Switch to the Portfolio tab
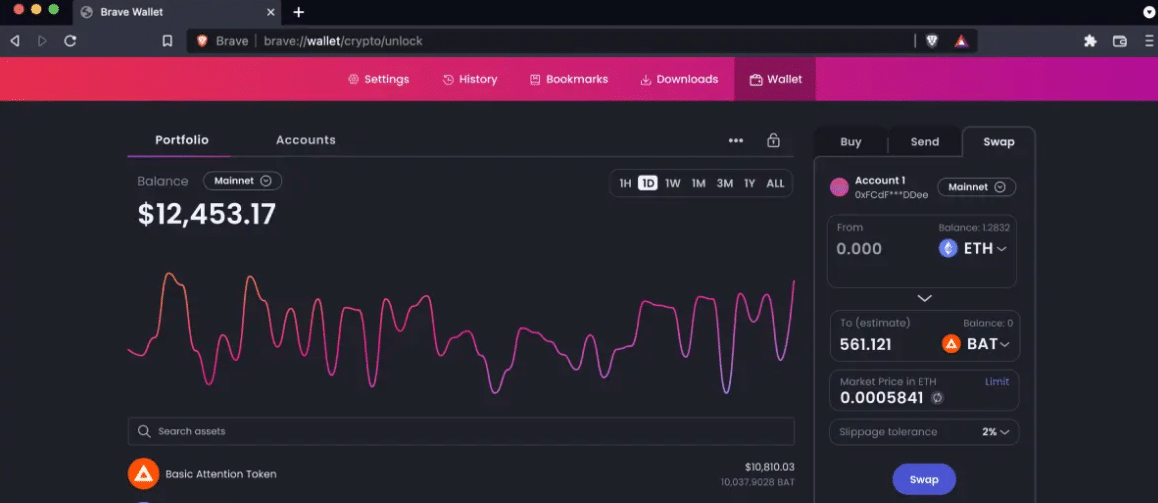Viewport: 1158px width, 503px height. (x=182, y=140)
